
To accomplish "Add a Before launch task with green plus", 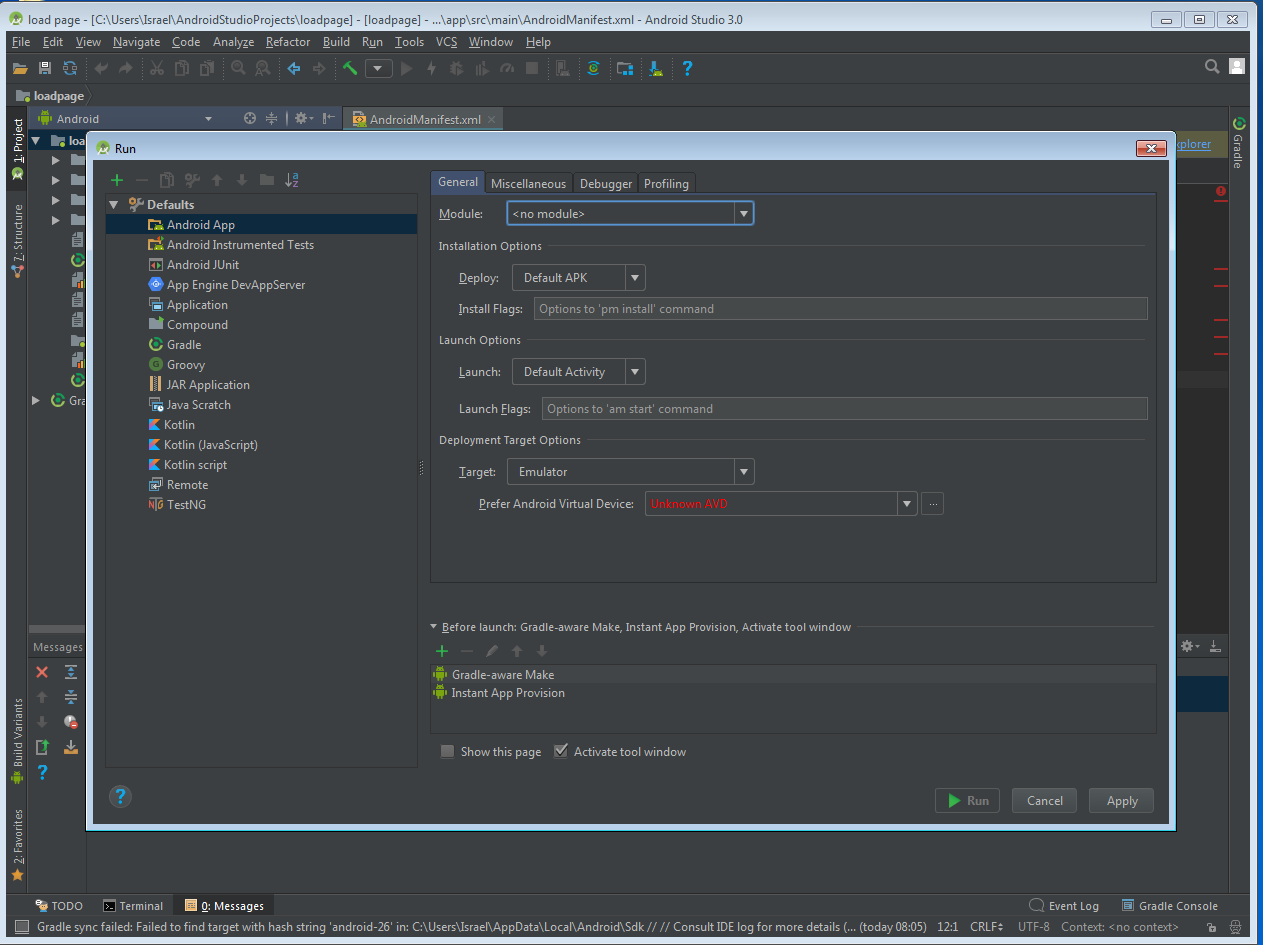I will point(442,651).
